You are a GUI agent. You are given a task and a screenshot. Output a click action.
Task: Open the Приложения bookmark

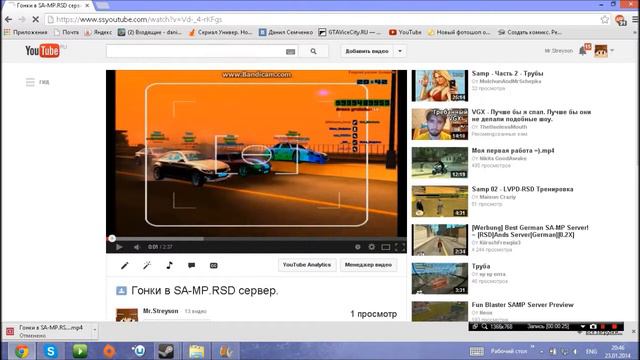tap(26, 32)
